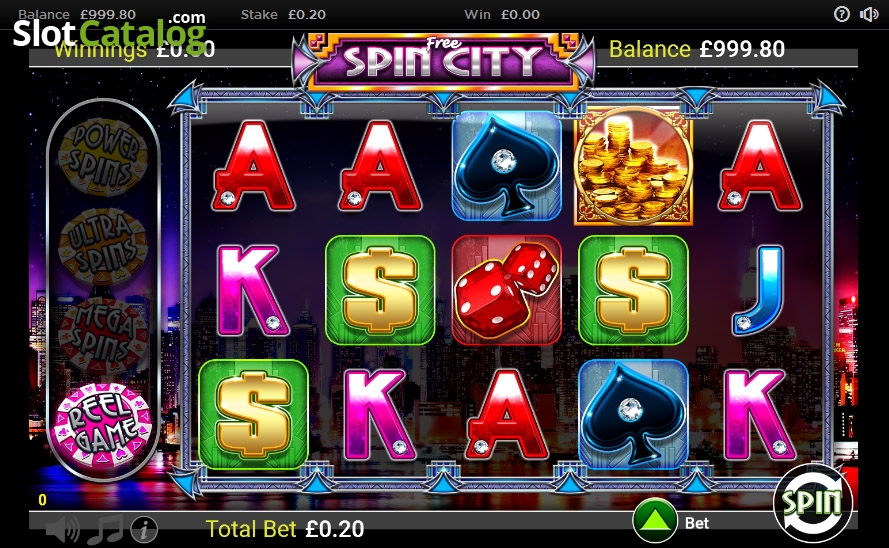Screen dimensions: 889x548
Task: Raise the bet with green arrow
Action: (x=655, y=521)
